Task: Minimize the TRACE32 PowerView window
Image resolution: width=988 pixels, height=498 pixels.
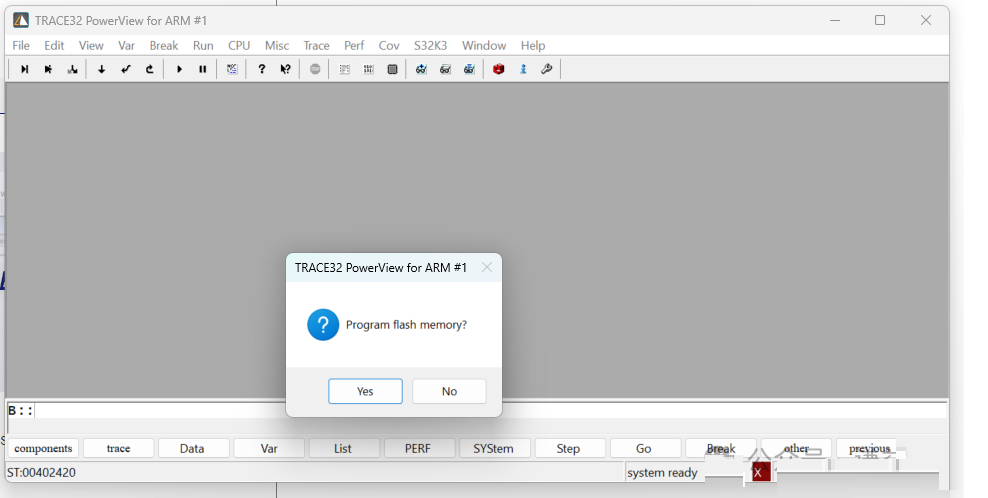Action: (835, 20)
